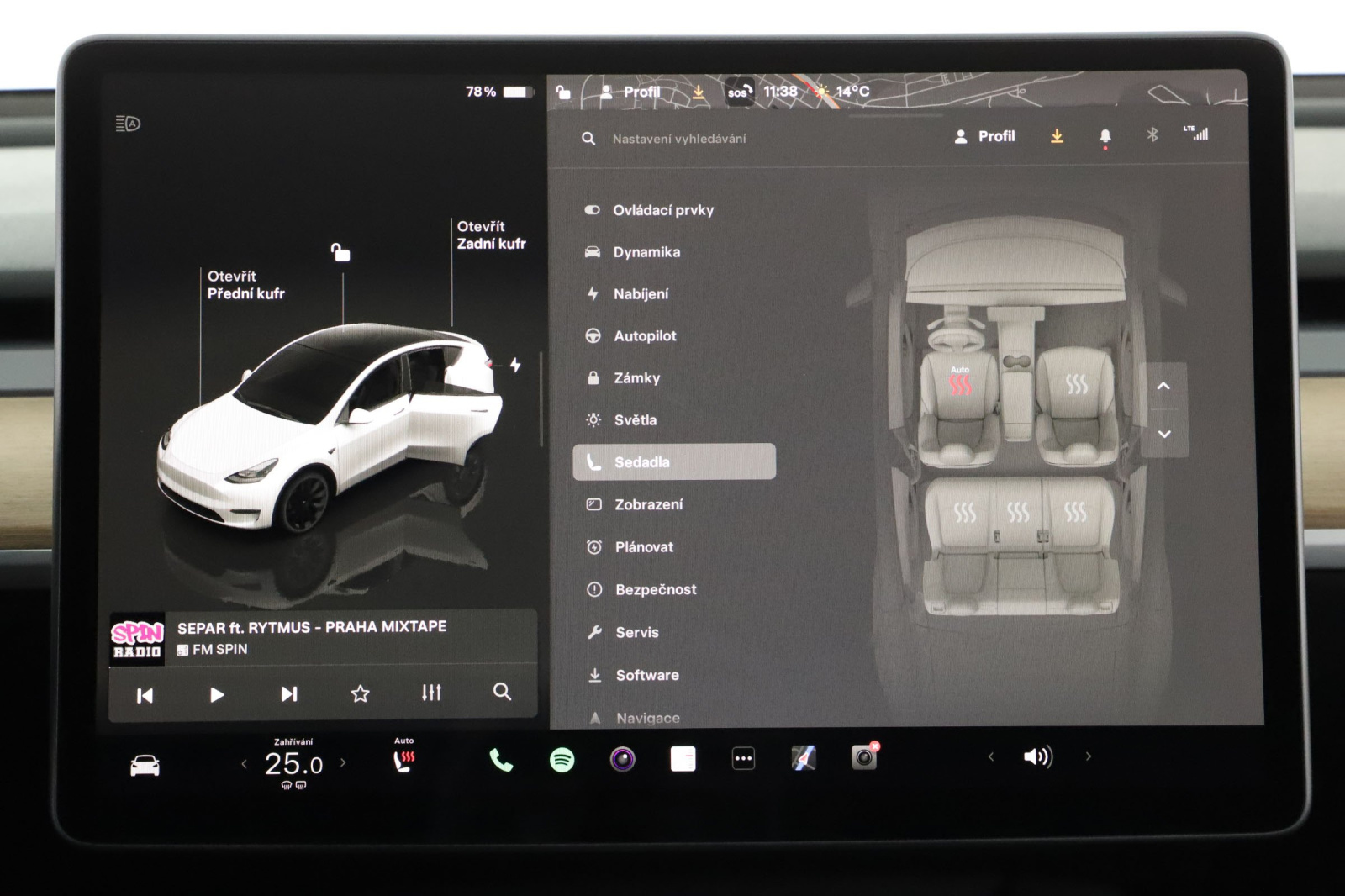The width and height of the screenshot is (1345, 896).
Task: Open the Spotify app
Action: pyautogui.click(x=562, y=760)
